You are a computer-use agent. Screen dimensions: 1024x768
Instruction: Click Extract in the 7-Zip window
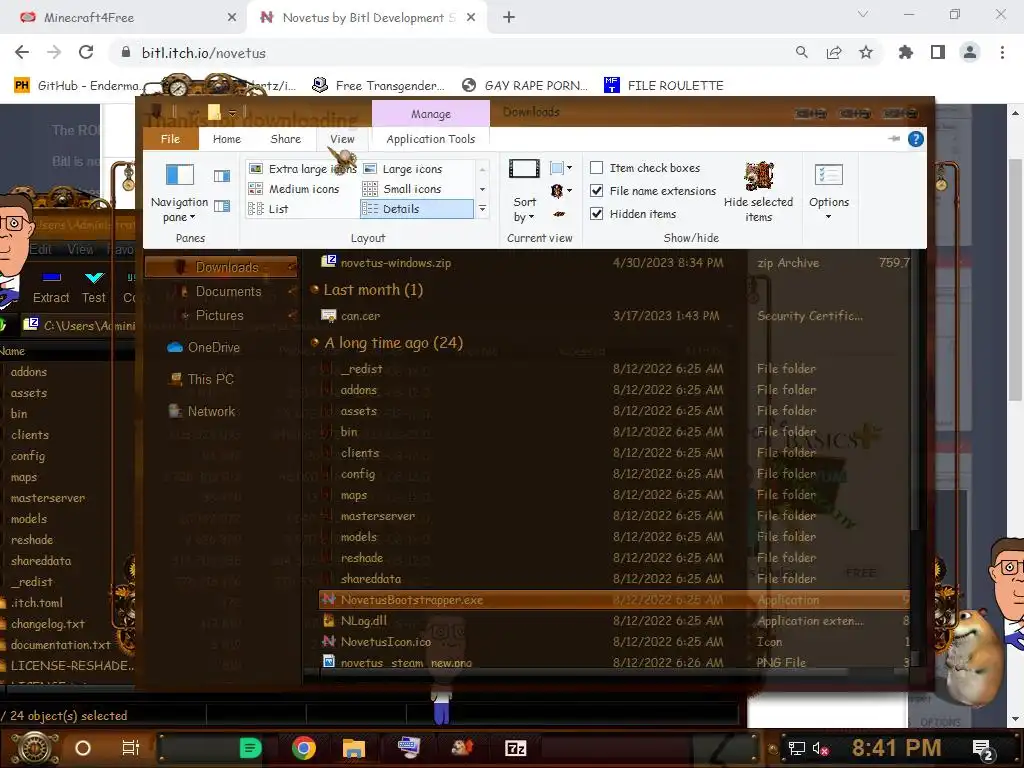[x=51, y=287]
